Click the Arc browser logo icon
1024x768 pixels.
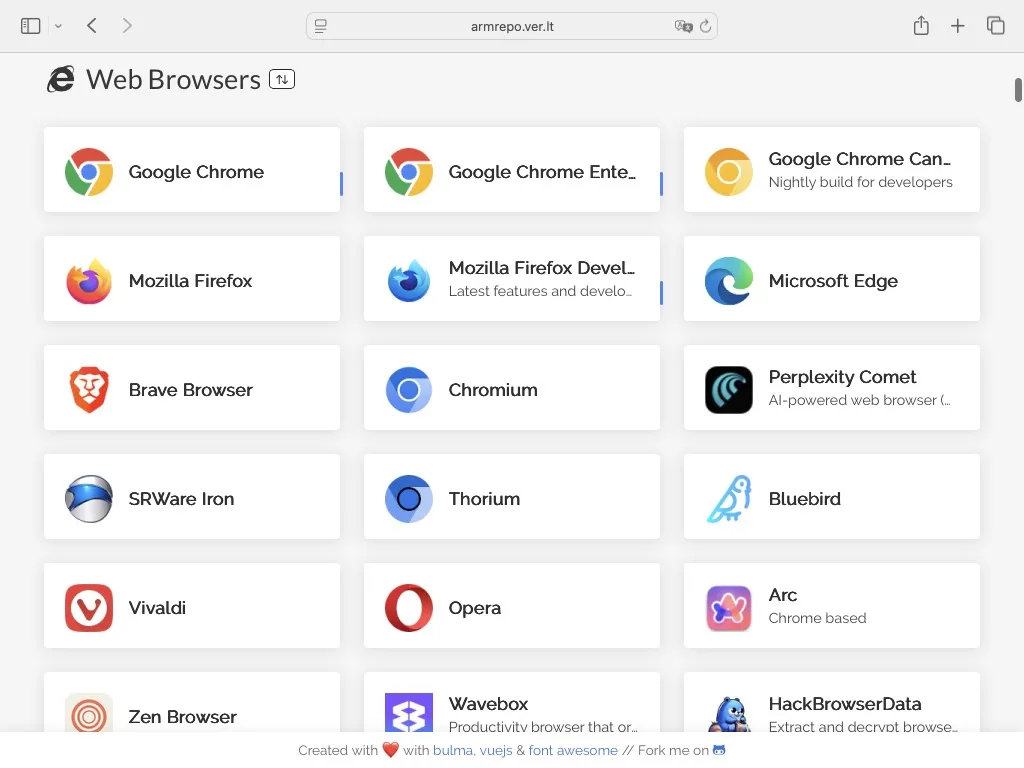(x=729, y=608)
